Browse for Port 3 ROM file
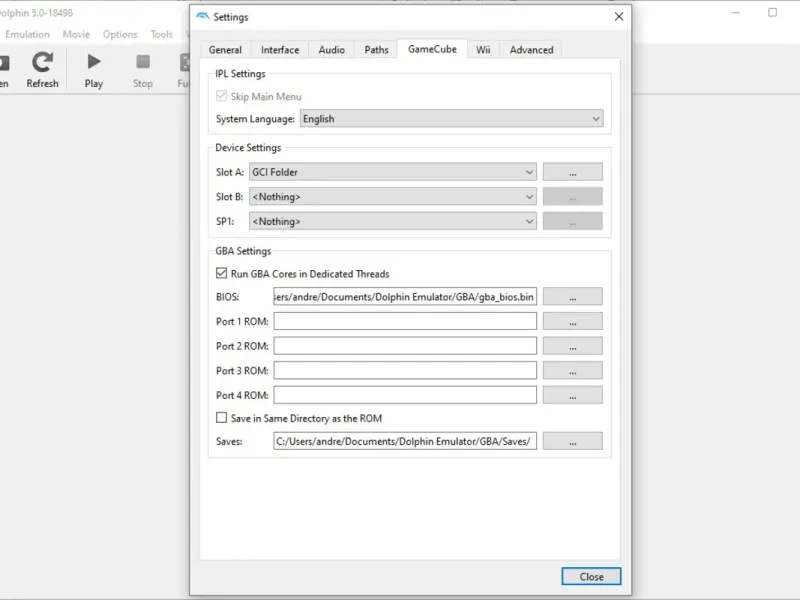800x600 pixels. pyautogui.click(x=572, y=370)
